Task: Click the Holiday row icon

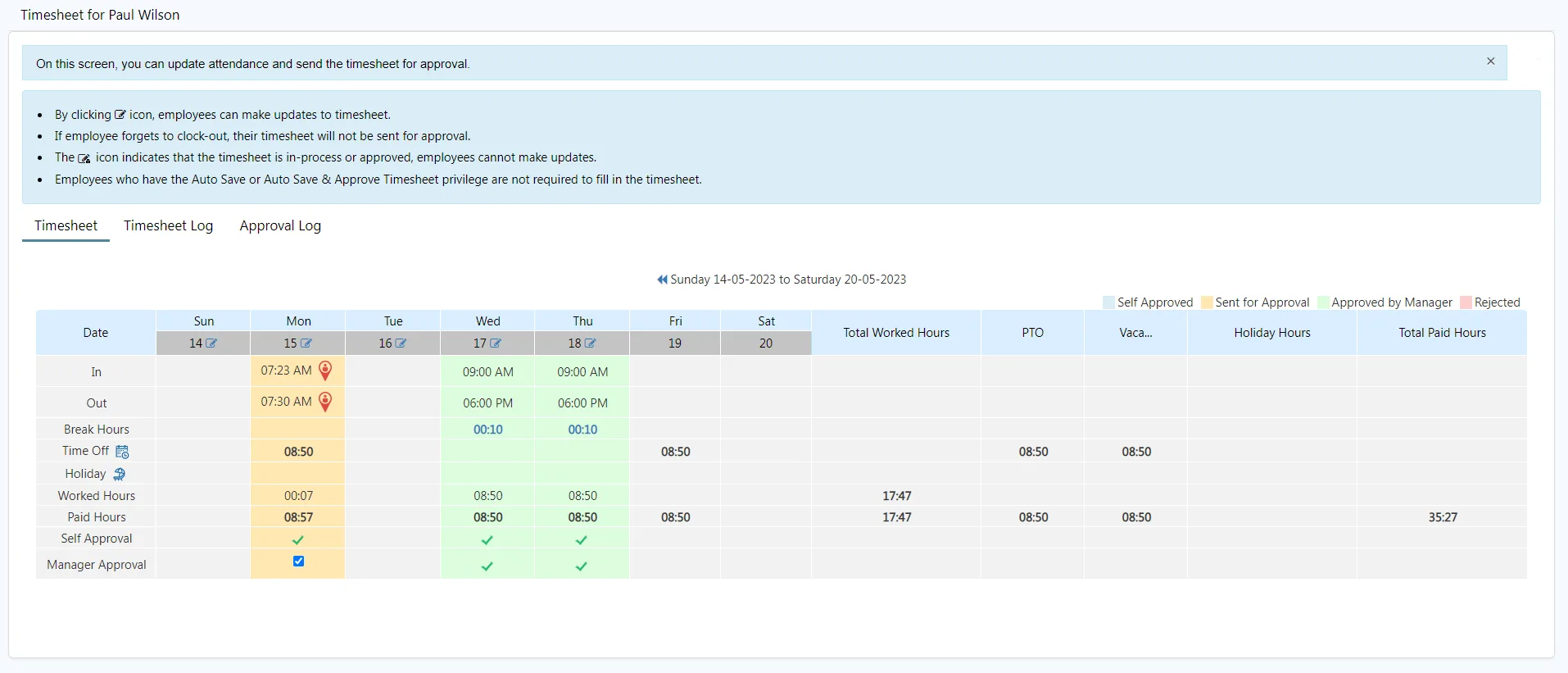Action: pos(119,474)
